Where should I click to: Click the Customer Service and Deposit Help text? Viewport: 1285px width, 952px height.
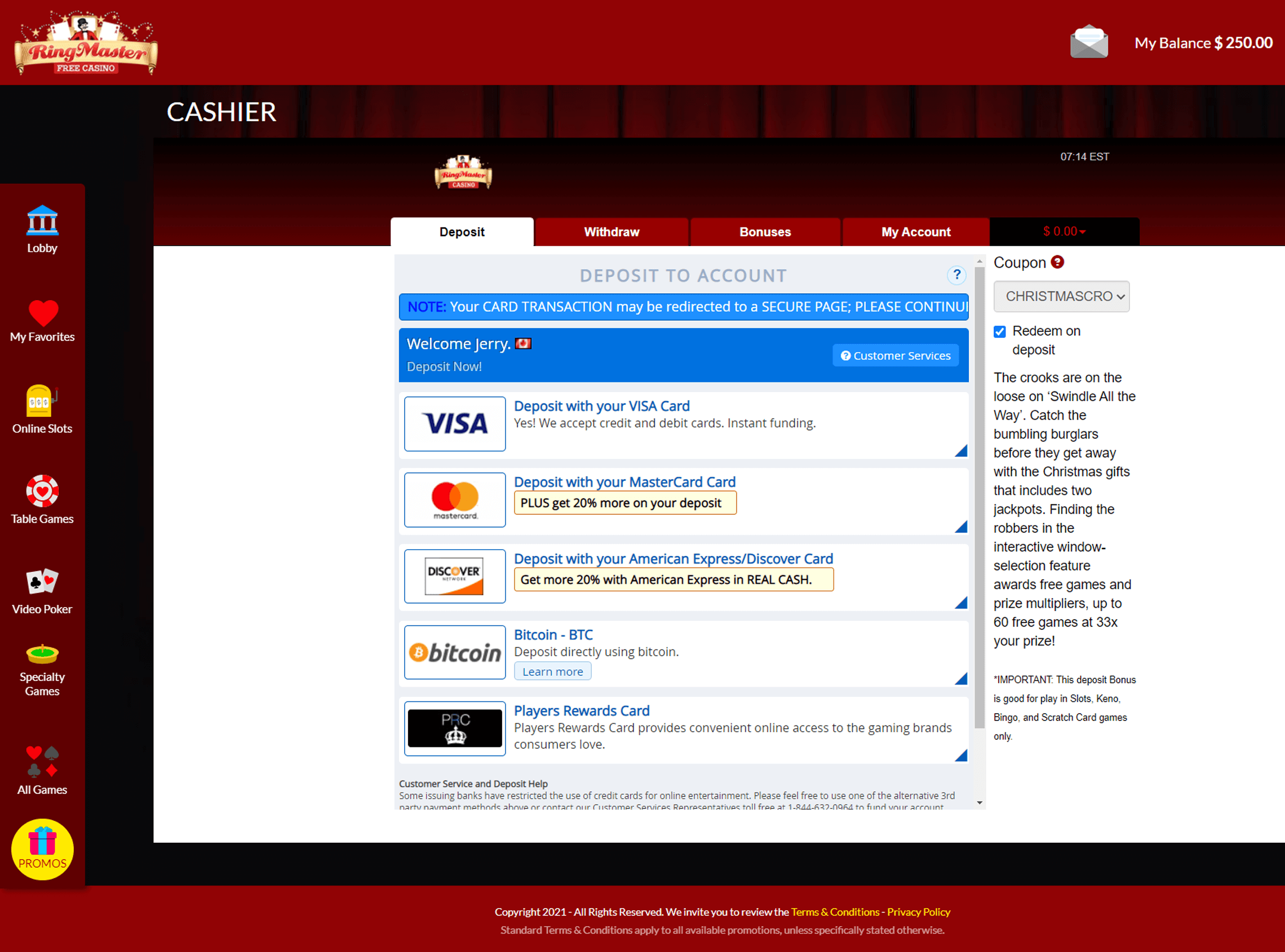click(473, 784)
